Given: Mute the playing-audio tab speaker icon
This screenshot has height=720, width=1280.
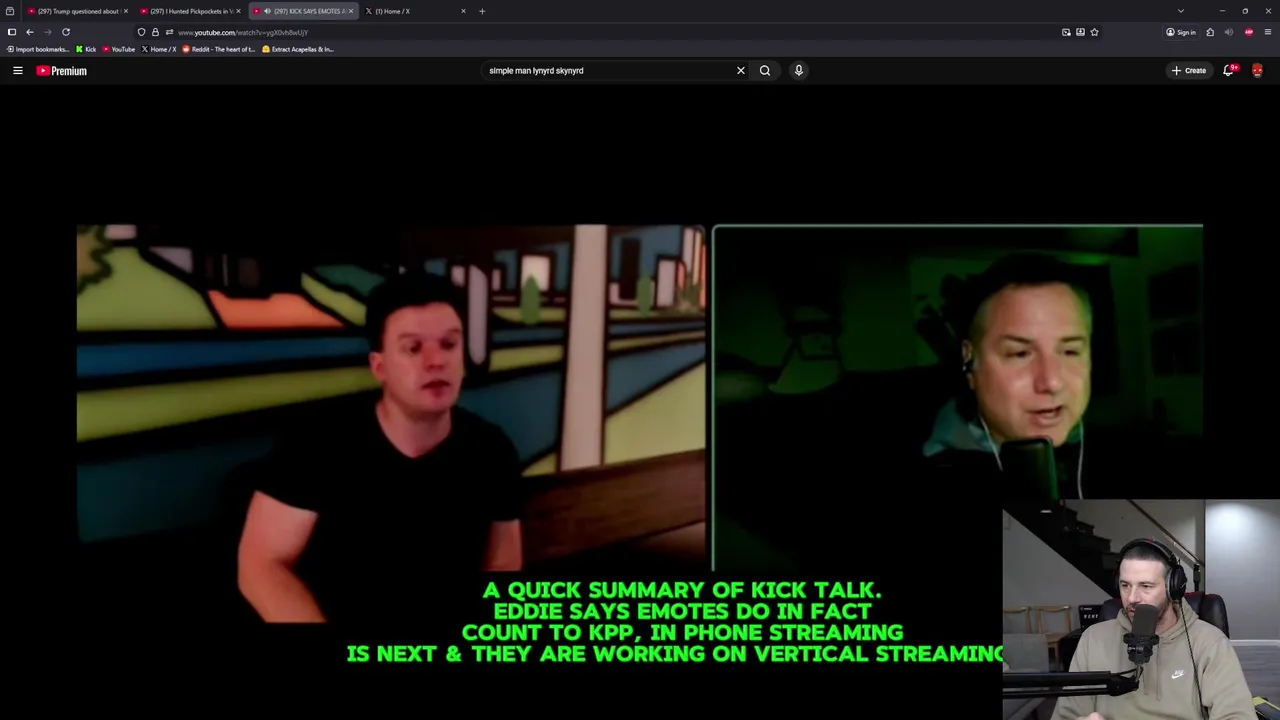Looking at the screenshot, I should [x=266, y=11].
